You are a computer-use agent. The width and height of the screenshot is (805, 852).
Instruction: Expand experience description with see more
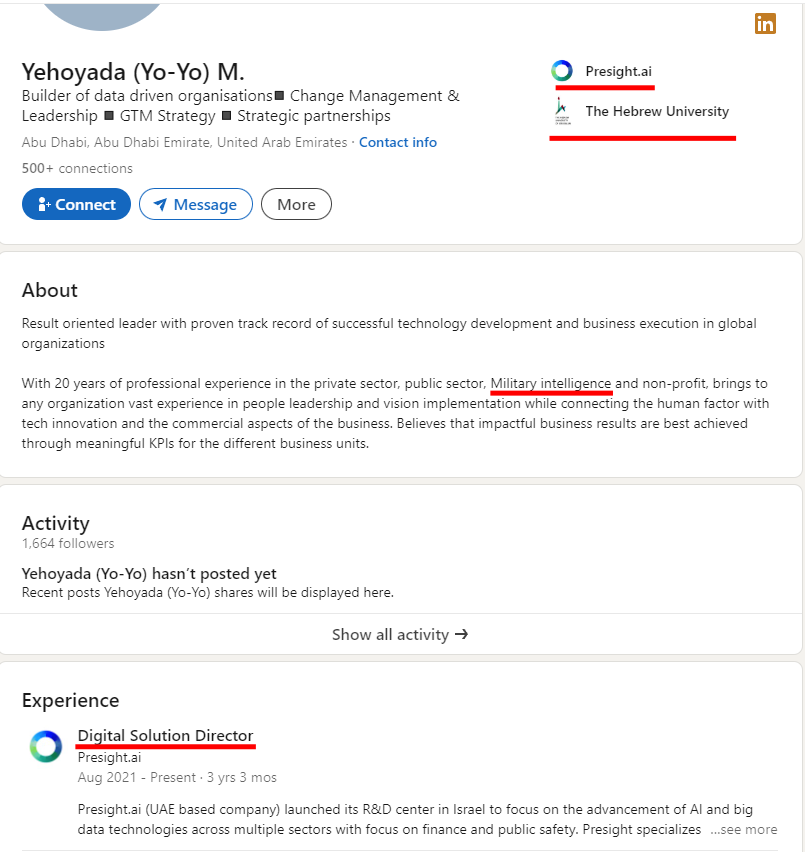pyautogui.click(x=744, y=830)
